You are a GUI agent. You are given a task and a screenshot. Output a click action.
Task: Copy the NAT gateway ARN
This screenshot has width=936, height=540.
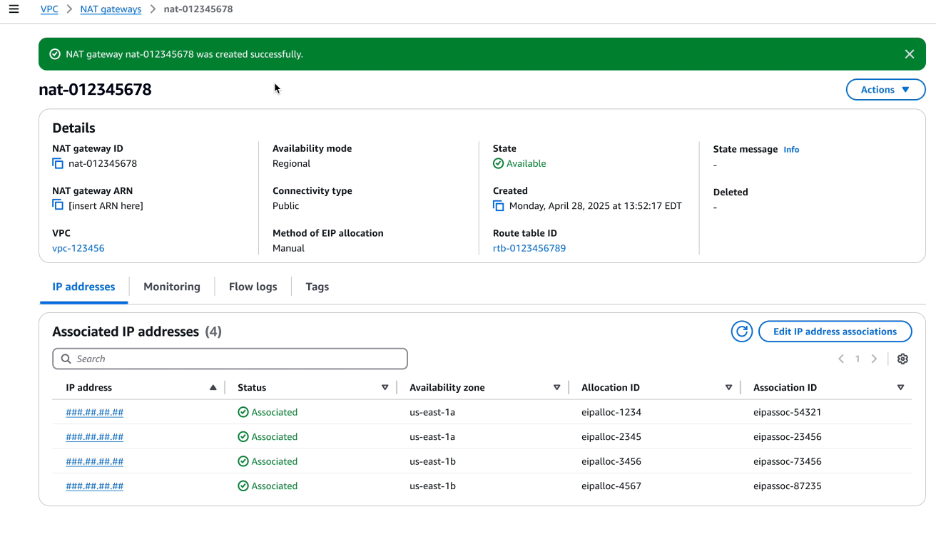pos(58,206)
